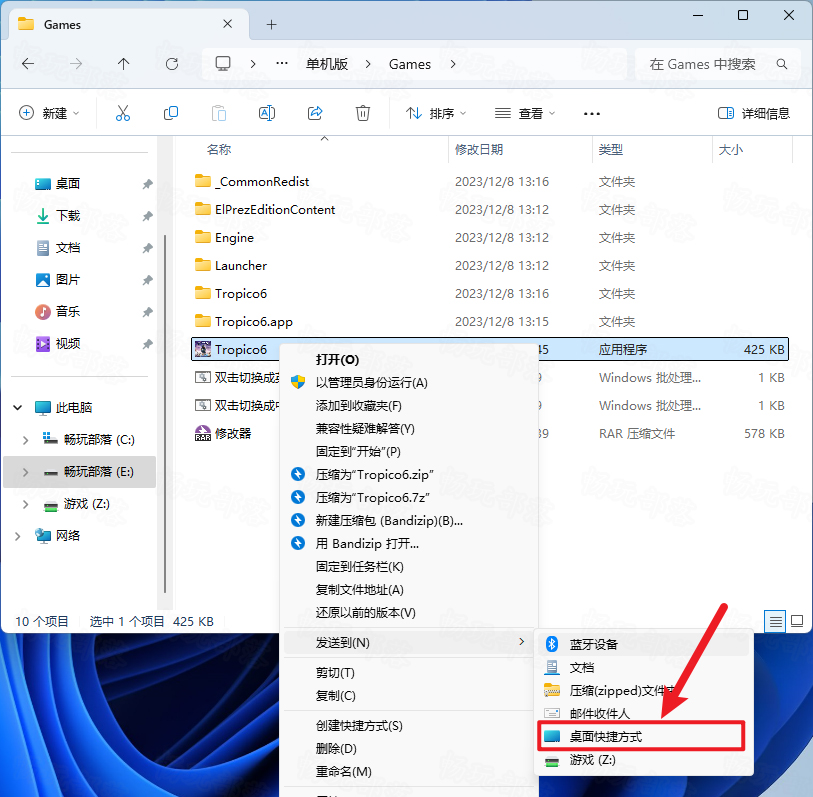813x797 pixels.
Task: Click the chevron after Games in address bar
Action: [453, 64]
